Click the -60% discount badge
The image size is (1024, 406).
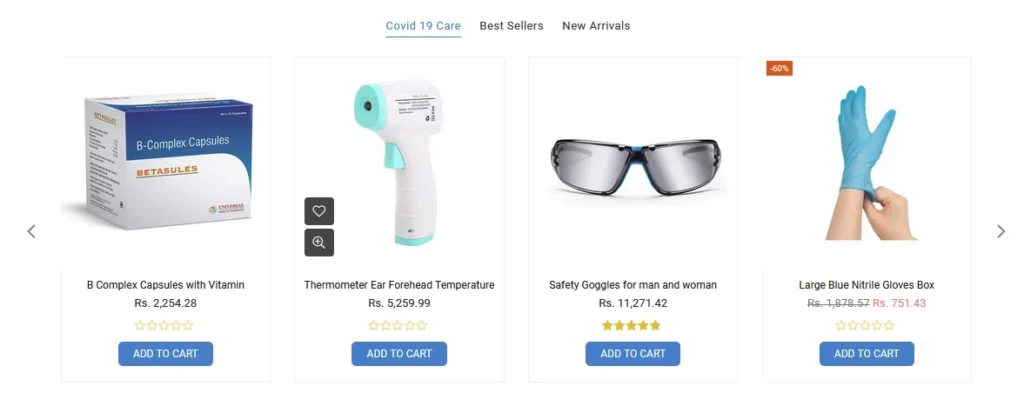click(x=780, y=68)
